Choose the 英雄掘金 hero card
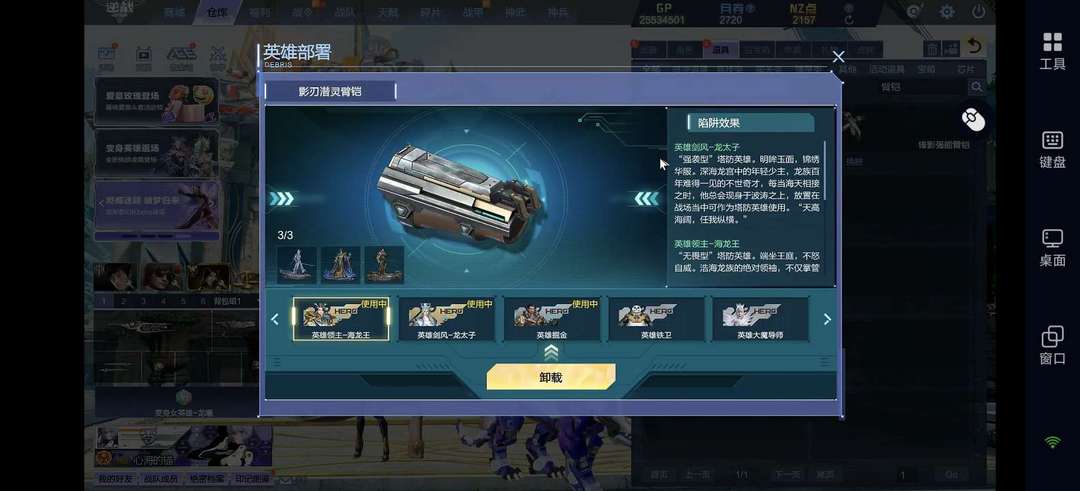This screenshot has height=491, width=1080. (551, 320)
